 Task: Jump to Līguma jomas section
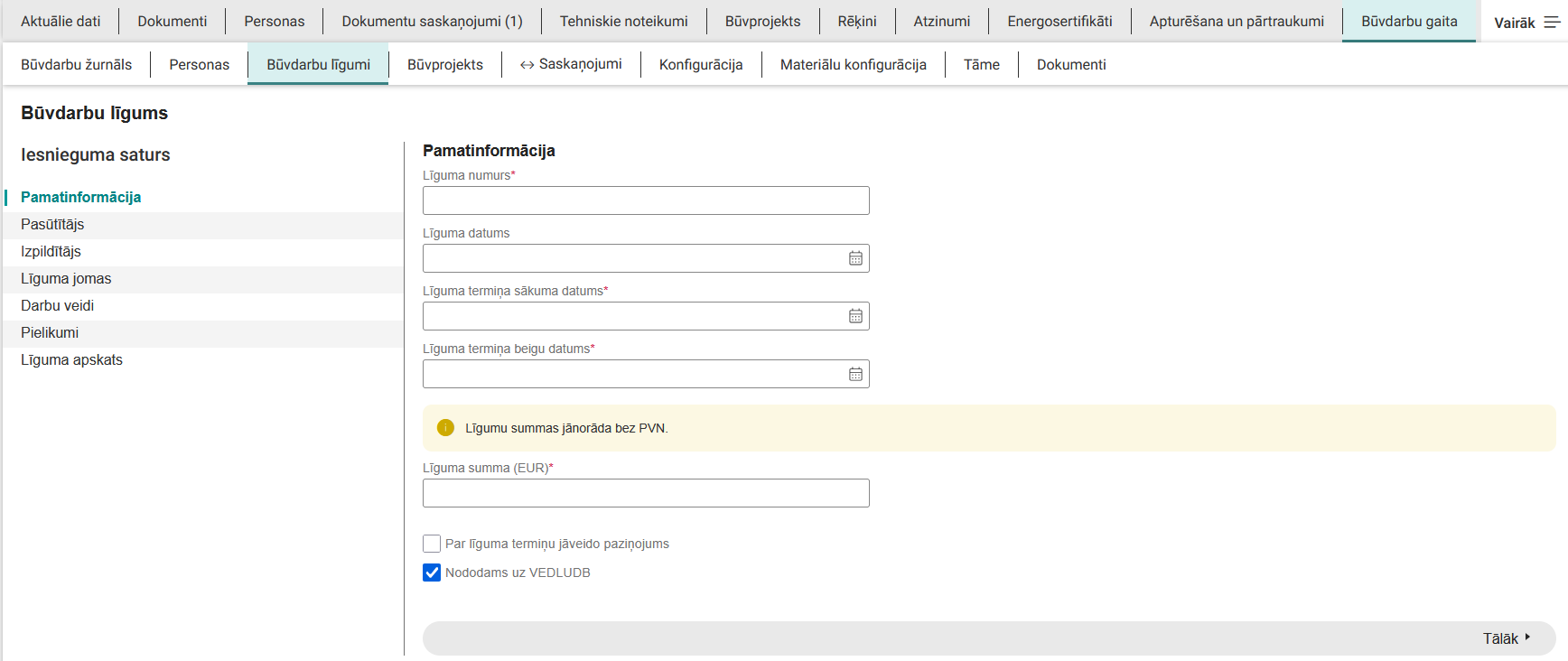click(x=203, y=278)
